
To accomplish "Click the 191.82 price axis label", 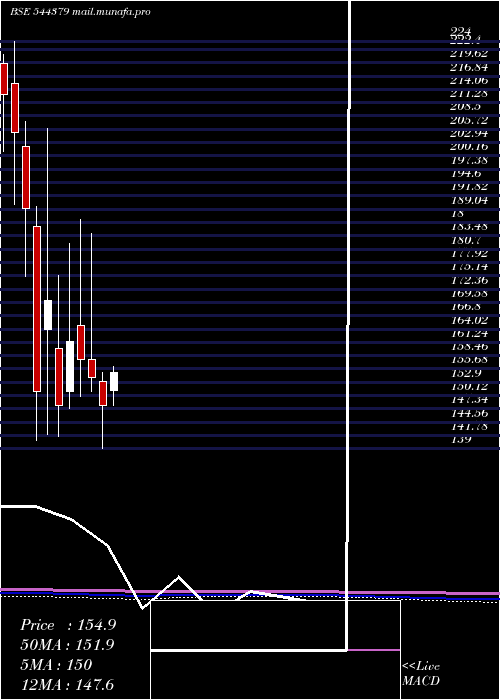I will pos(469,187).
